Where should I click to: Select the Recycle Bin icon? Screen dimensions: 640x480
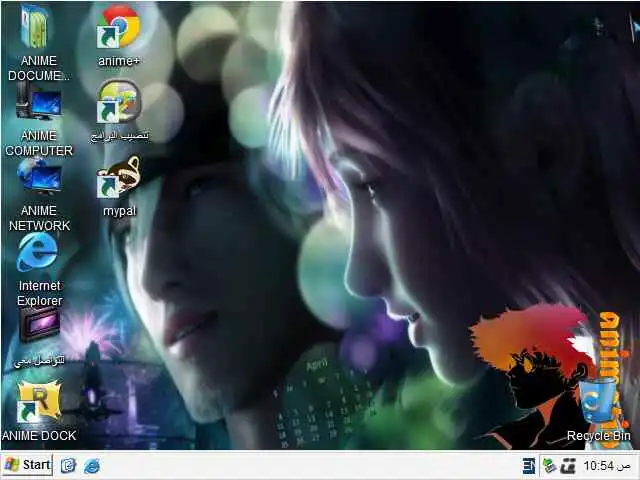point(597,401)
